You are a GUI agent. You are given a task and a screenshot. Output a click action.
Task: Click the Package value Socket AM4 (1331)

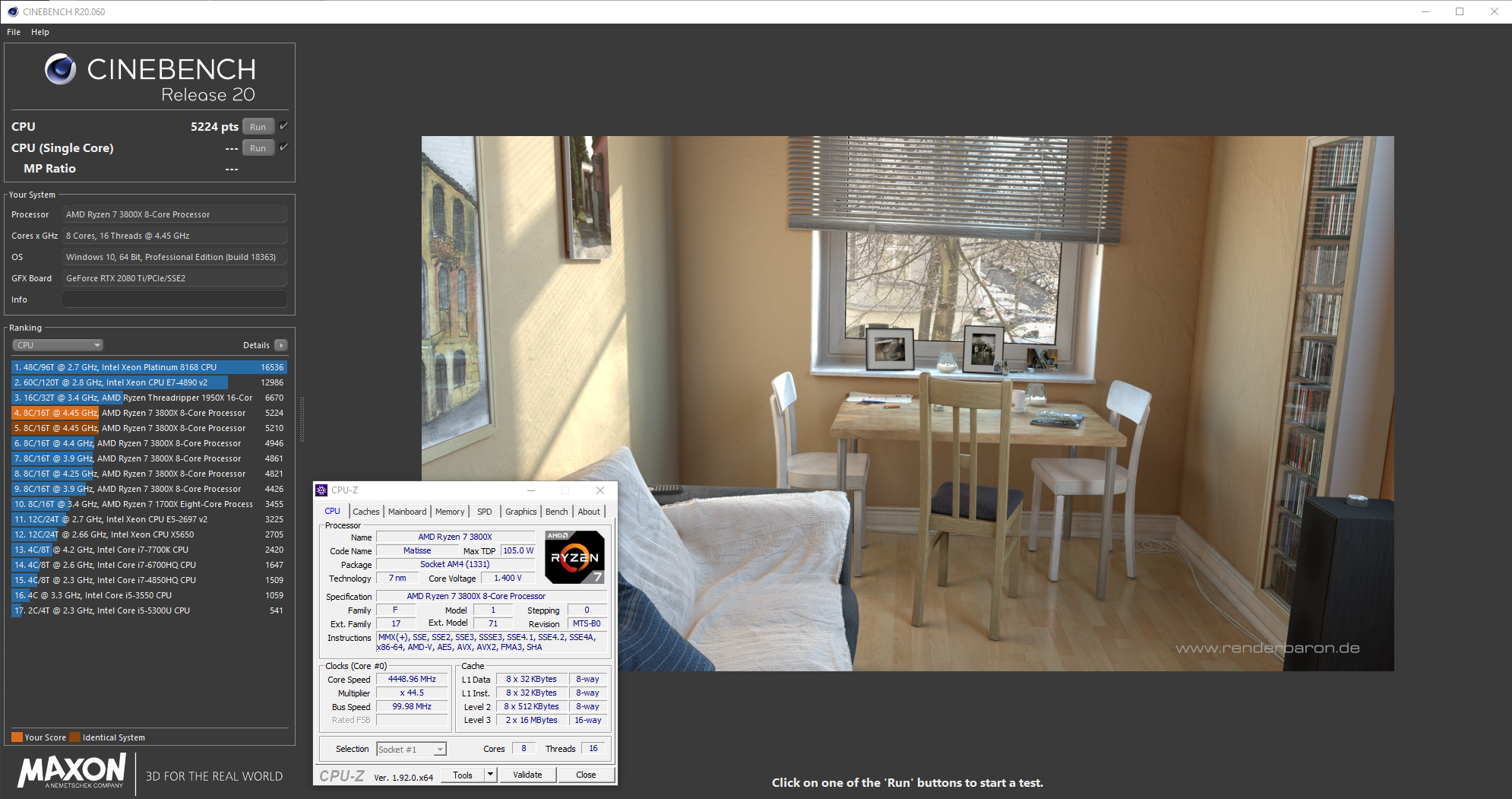click(x=455, y=565)
